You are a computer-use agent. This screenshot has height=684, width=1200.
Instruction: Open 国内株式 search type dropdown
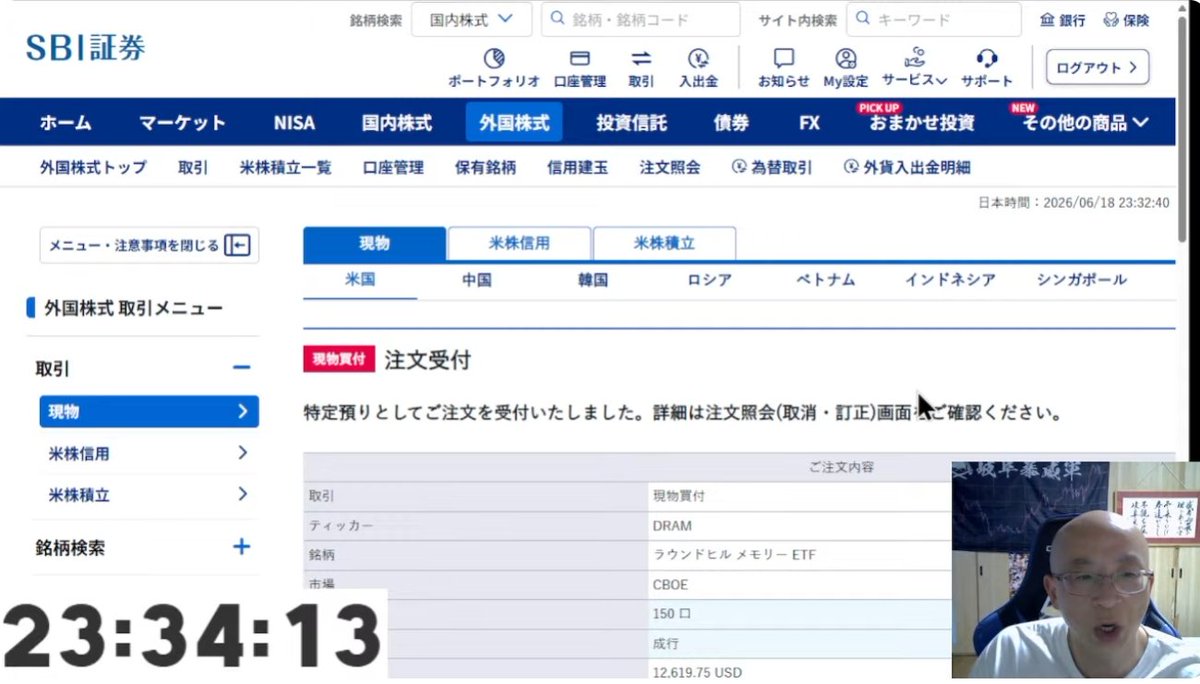[471, 19]
